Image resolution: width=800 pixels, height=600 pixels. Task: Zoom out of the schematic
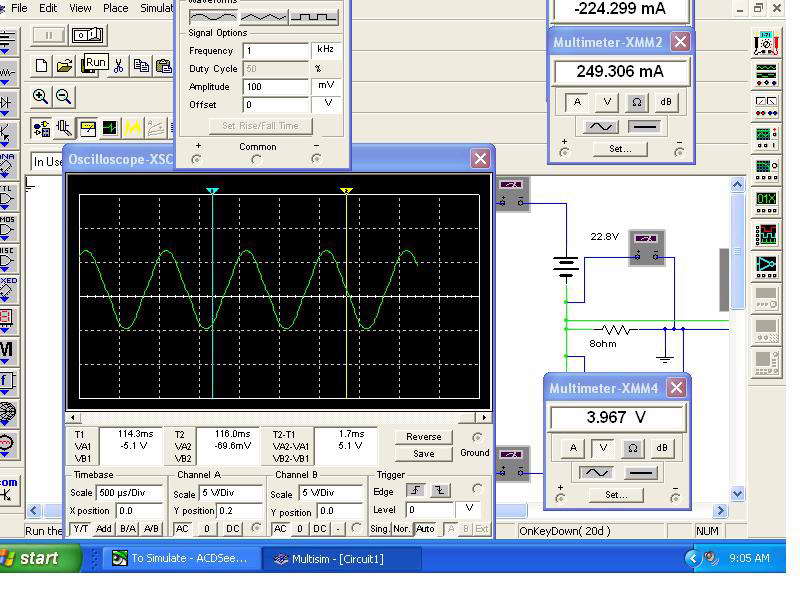click(64, 96)
